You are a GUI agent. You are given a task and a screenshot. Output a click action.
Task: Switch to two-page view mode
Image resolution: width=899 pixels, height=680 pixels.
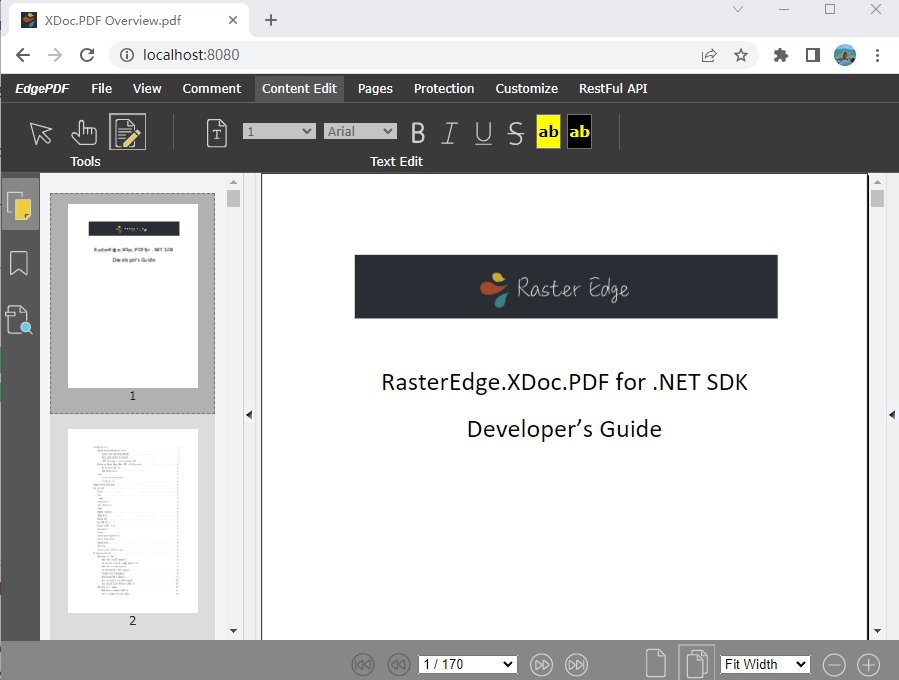click(696, 662)
